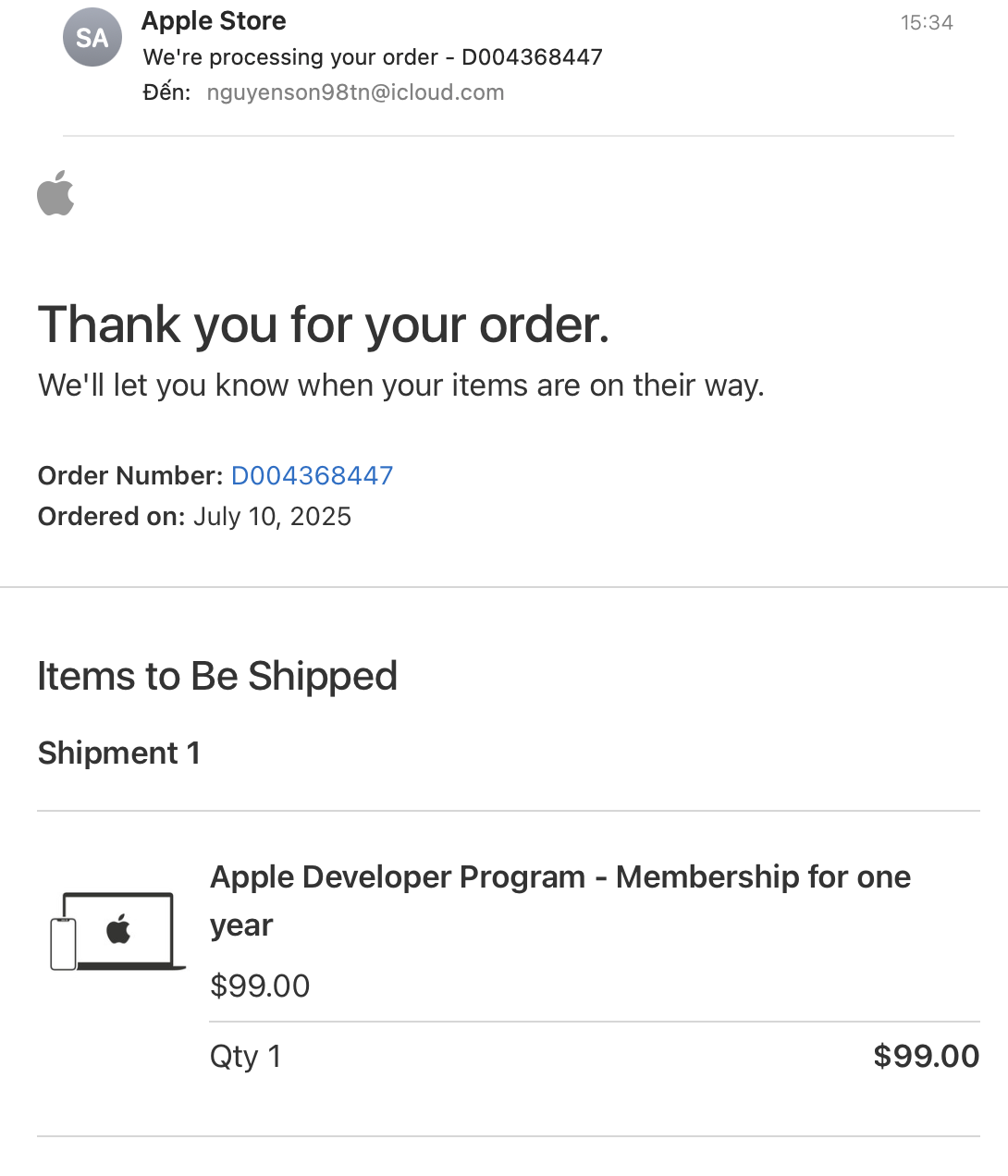This screenshot has width=1008, height=1176.
Task: Click the SA sender avatar
Action: click(92, 37)
